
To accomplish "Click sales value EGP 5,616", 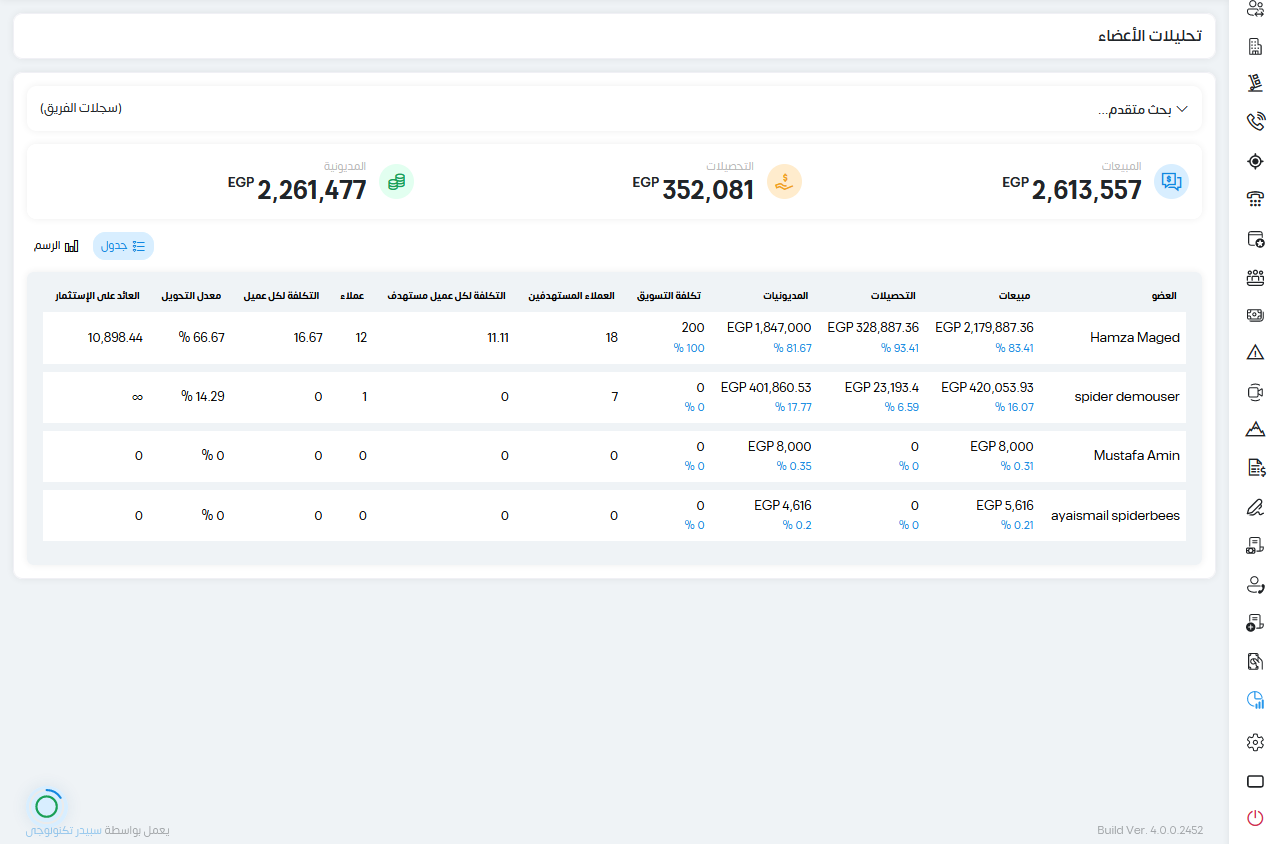I will [x=1005, y=506].
